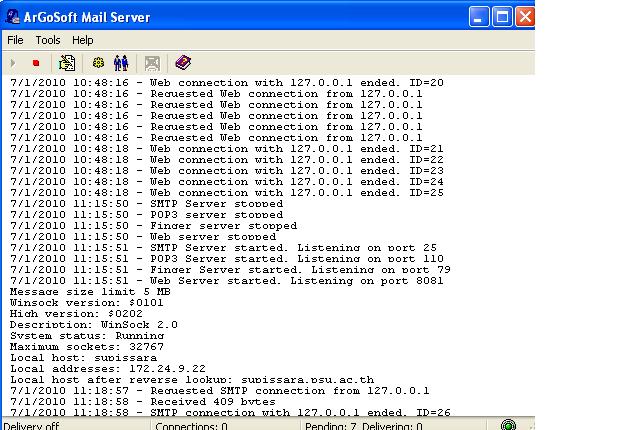Viewport: 640px width, 430px height.
Task: Select log line ending 'ID=23'
Action: 227,171
